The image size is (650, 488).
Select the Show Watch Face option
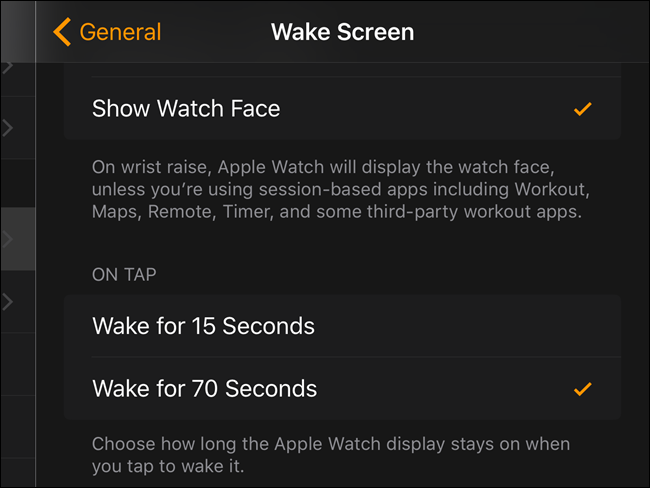[342, 109]
